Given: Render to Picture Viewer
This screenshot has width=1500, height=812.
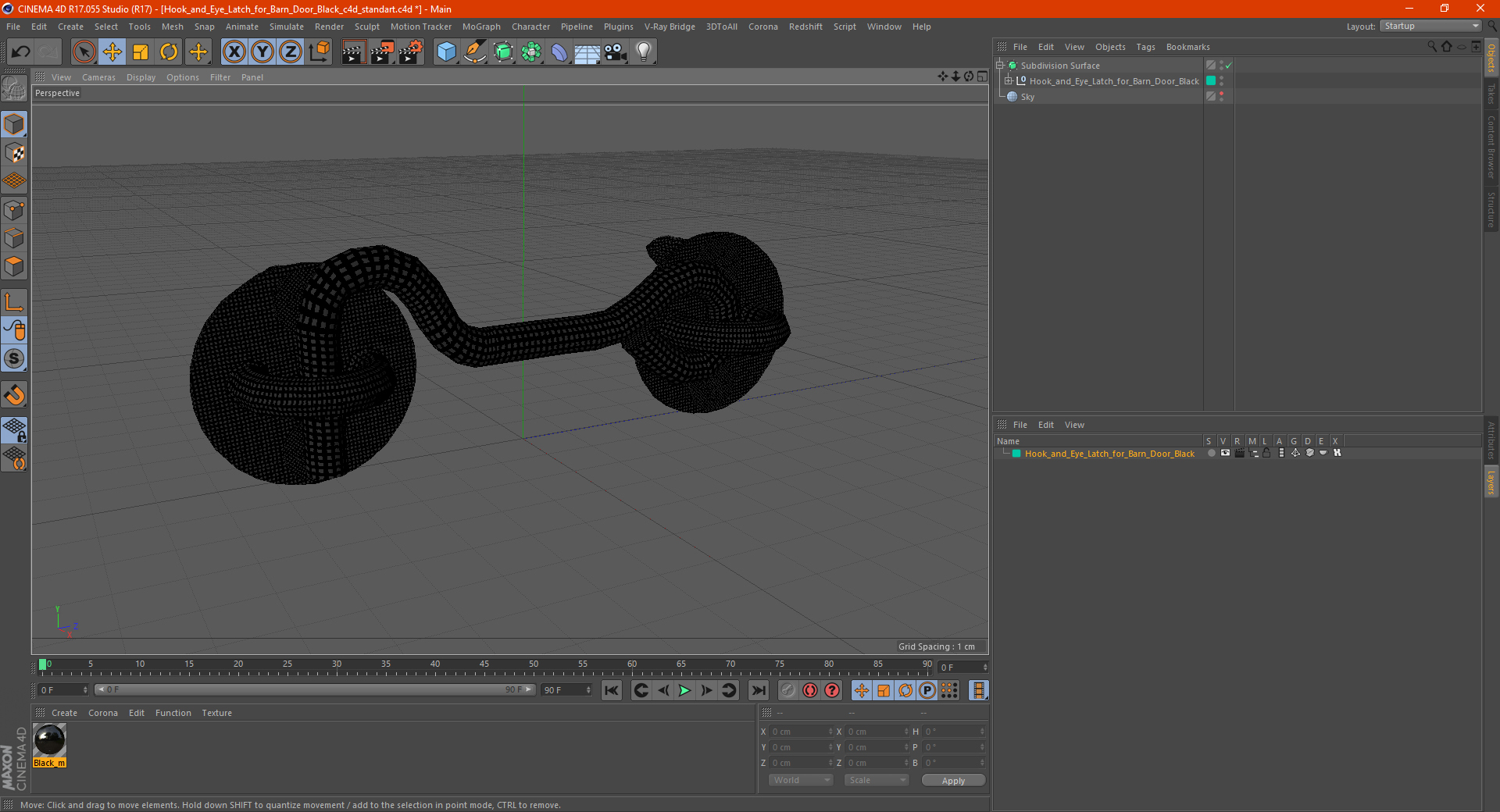Looking at the screenshot, I should pyautogui.click(x=382, y=52).
